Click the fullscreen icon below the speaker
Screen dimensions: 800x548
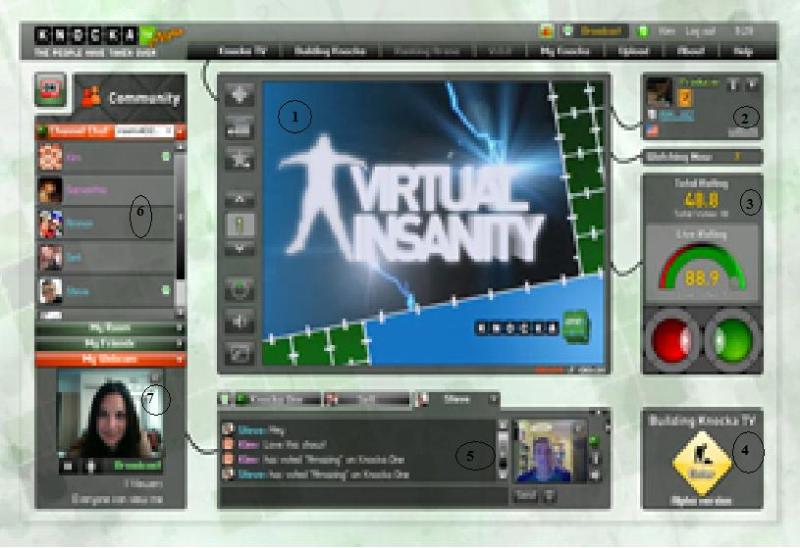tap(240, 353)
